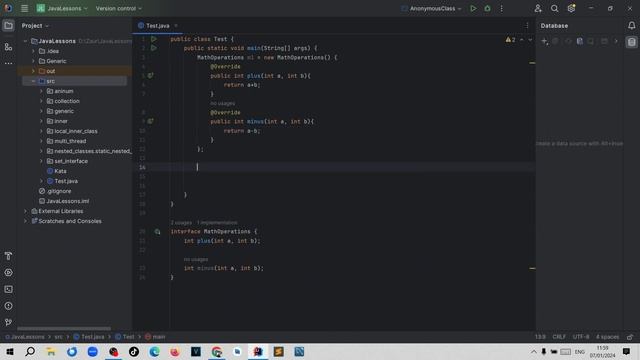Image resolution: width=640 pixels, height=360 pixels.
Task: Expand the .idea folder
Action: click(33, 51)
